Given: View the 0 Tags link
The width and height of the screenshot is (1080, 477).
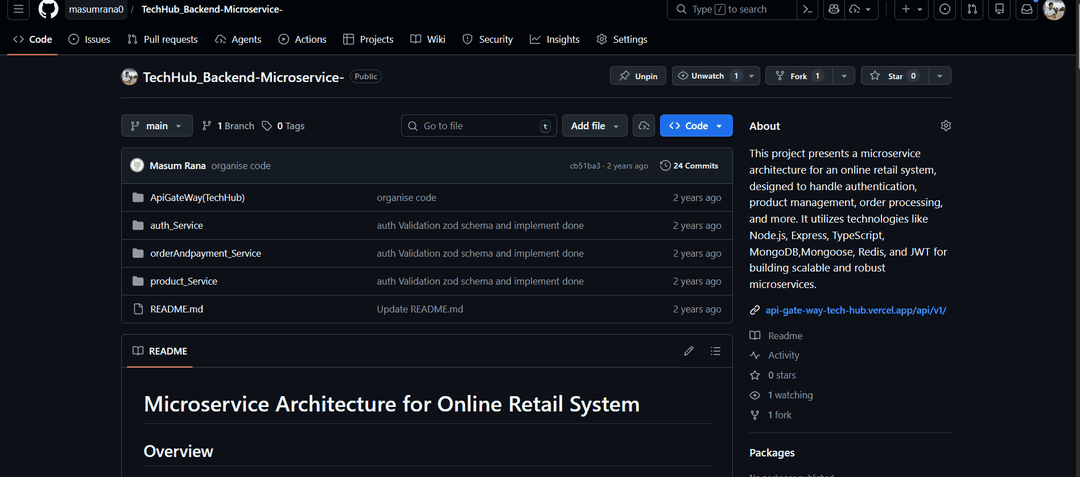Looking at the screenshot, I should 283,126.
